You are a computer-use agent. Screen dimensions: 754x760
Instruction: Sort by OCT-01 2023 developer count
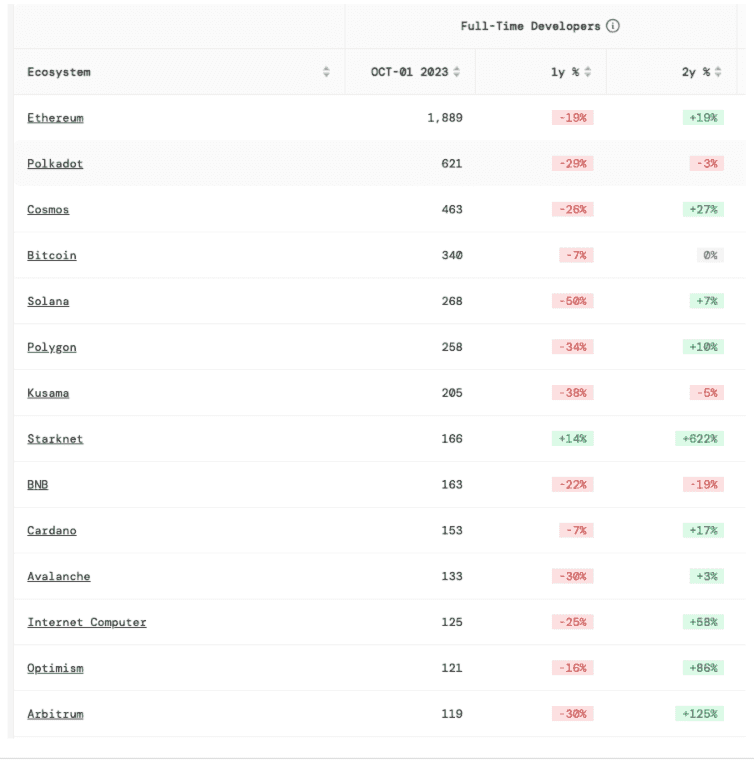pos(457,72)
